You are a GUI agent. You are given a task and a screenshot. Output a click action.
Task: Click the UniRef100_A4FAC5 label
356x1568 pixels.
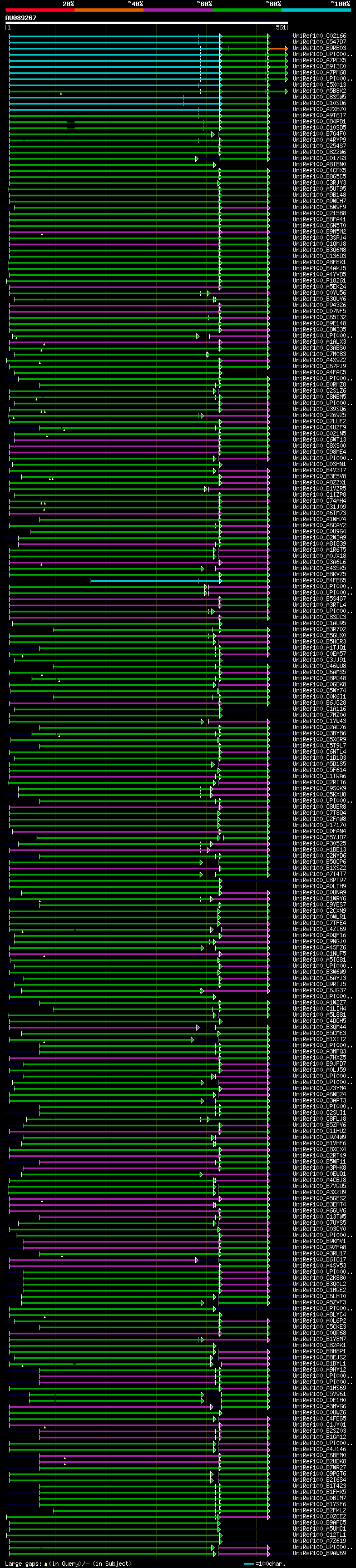(x=319, y=373)
